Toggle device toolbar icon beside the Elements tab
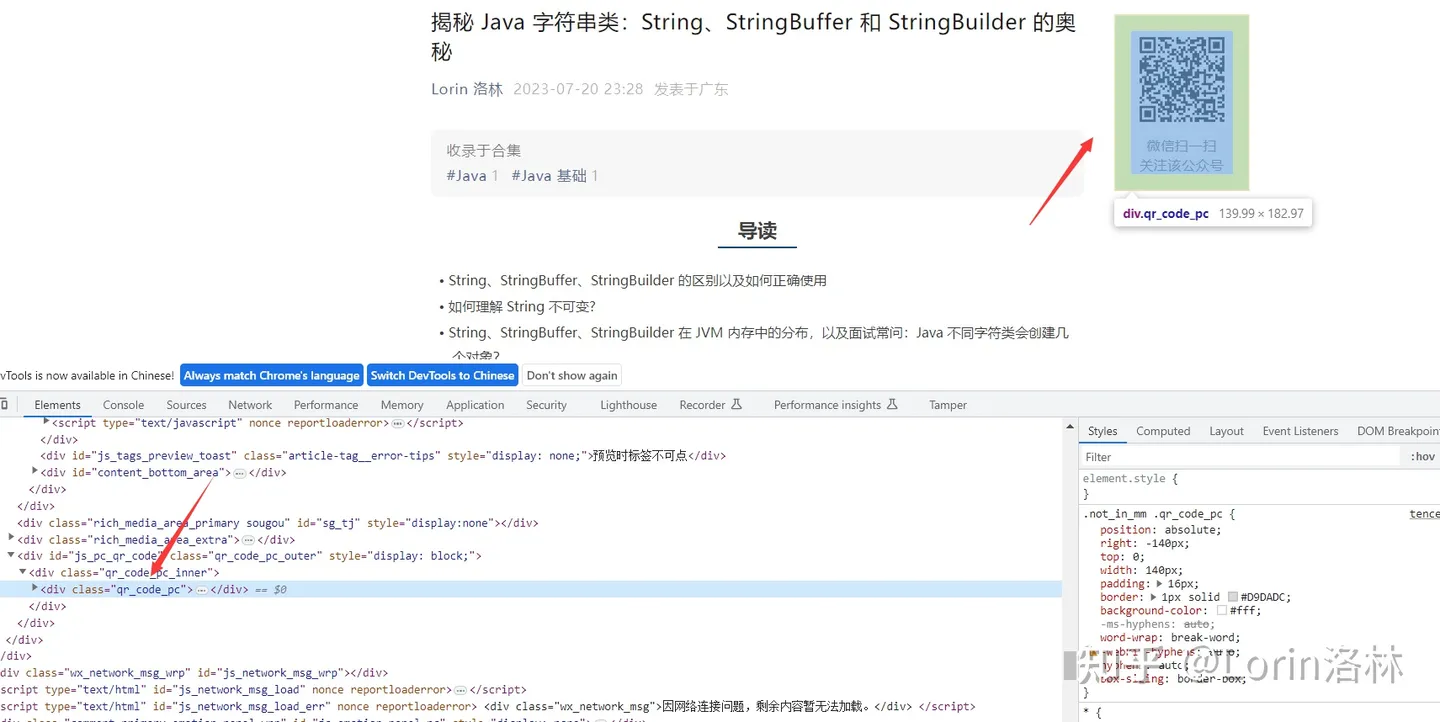The height and width of the screenshot is (722, 1440). [x=4, y=405]
